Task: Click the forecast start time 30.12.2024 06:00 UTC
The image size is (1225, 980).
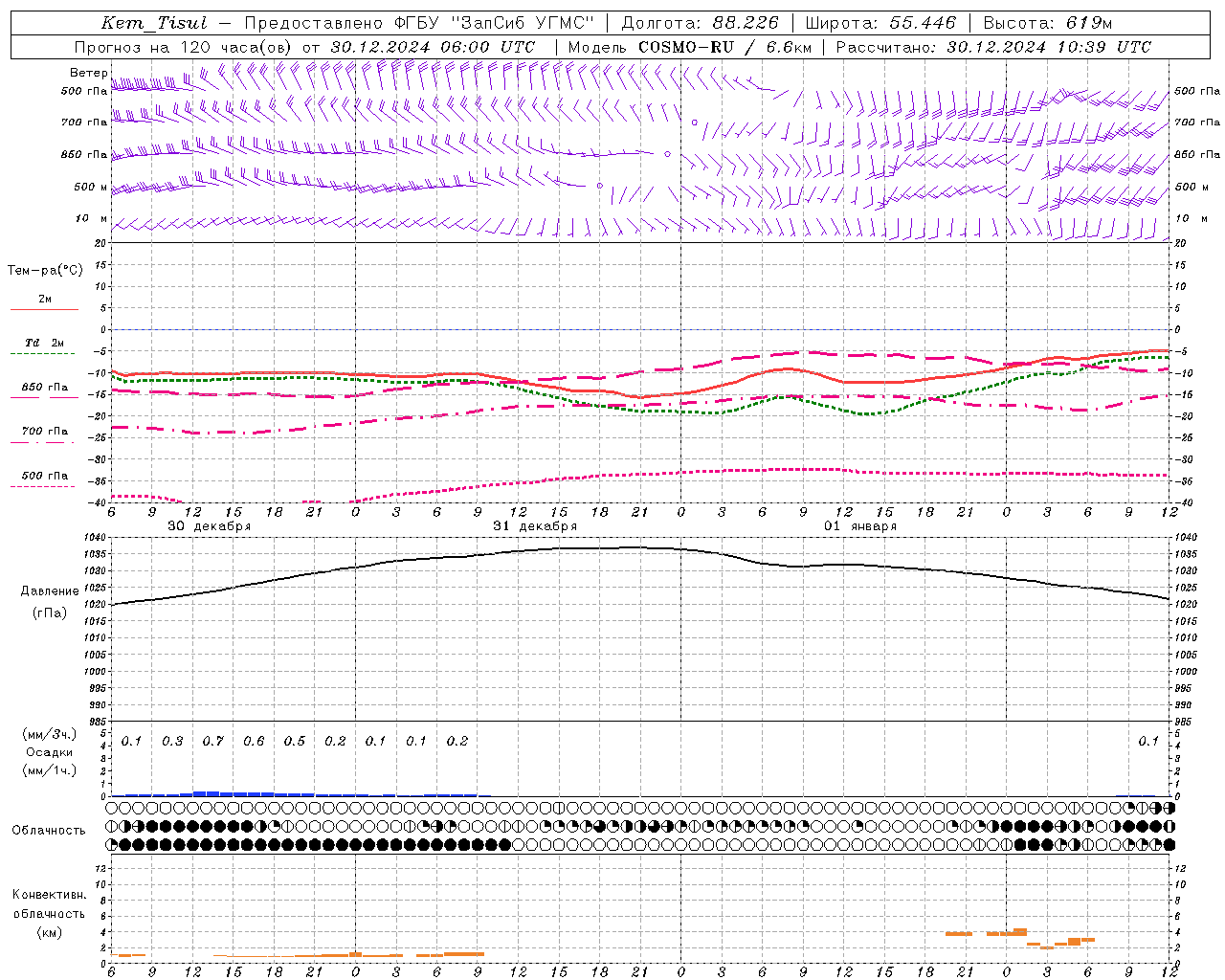Action: click(433, 47)
